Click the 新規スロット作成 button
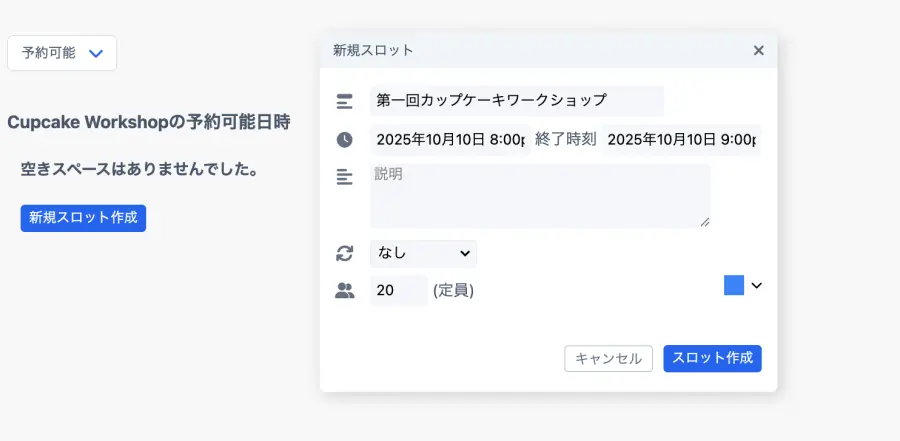The width and height of the screenshot is (900, 441). tap(83, 217)
